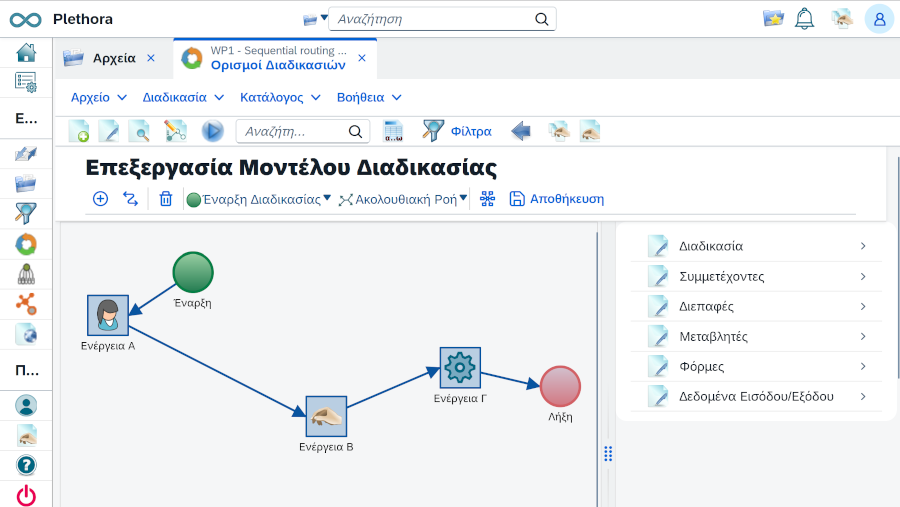Click the alphabetical sort table icon
The height and width of the screenshot is (507, 900).
coord(393,131)
